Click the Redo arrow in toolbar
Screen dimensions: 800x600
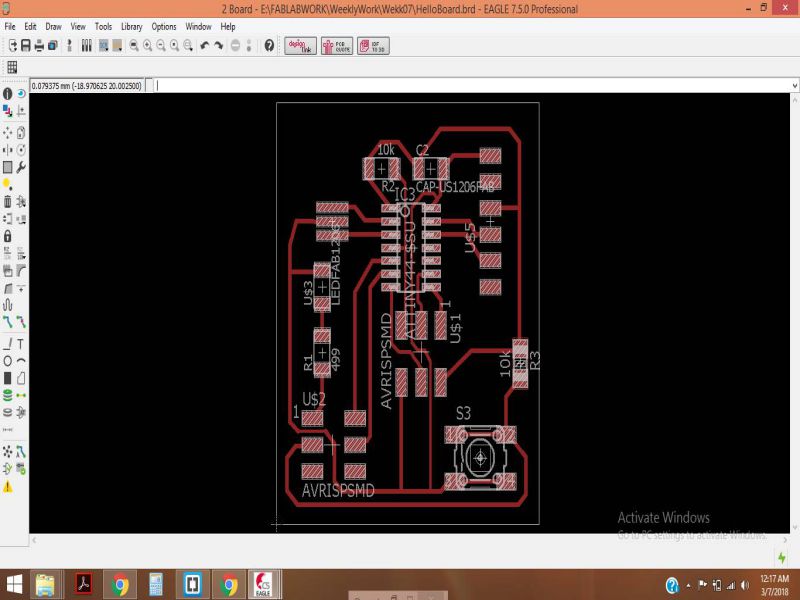point(219,45)
